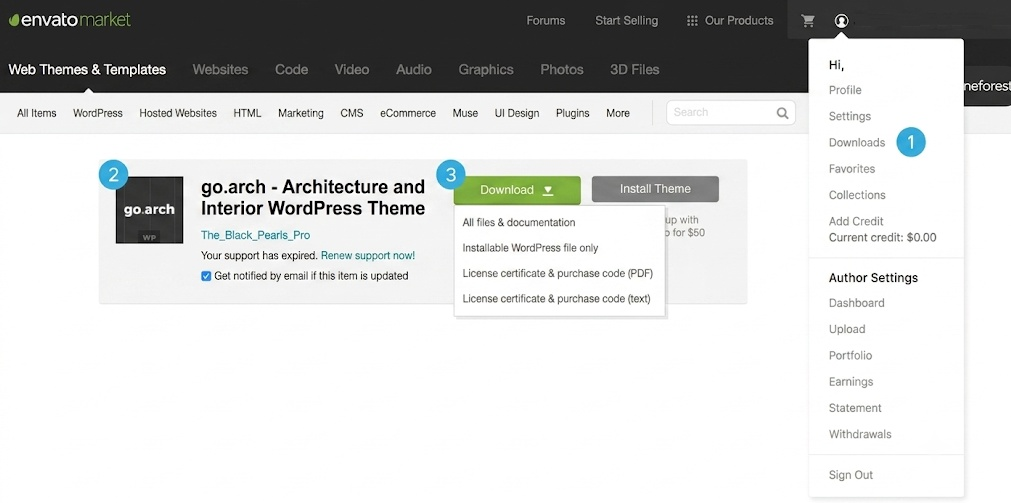This screenshot has height=503, width=1011.
Task: Switch to the 3D Files tab
Action: [634, 70]
